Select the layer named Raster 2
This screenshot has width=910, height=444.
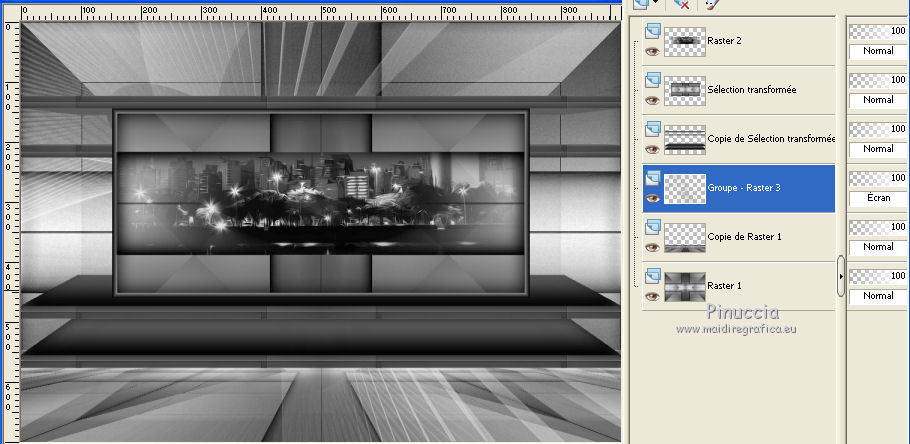(724, 41)
